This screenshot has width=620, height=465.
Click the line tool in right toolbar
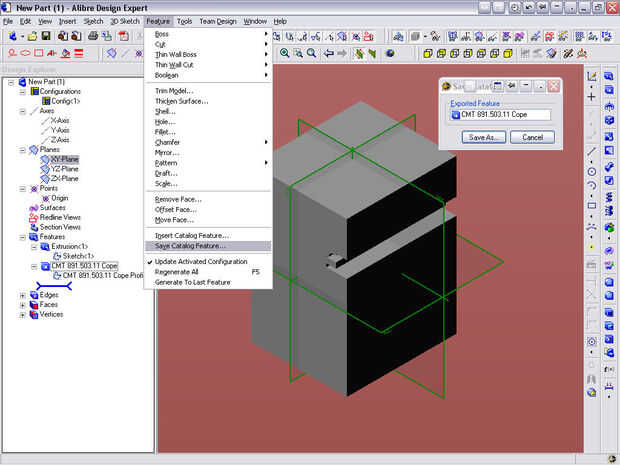tap(592, 151)
